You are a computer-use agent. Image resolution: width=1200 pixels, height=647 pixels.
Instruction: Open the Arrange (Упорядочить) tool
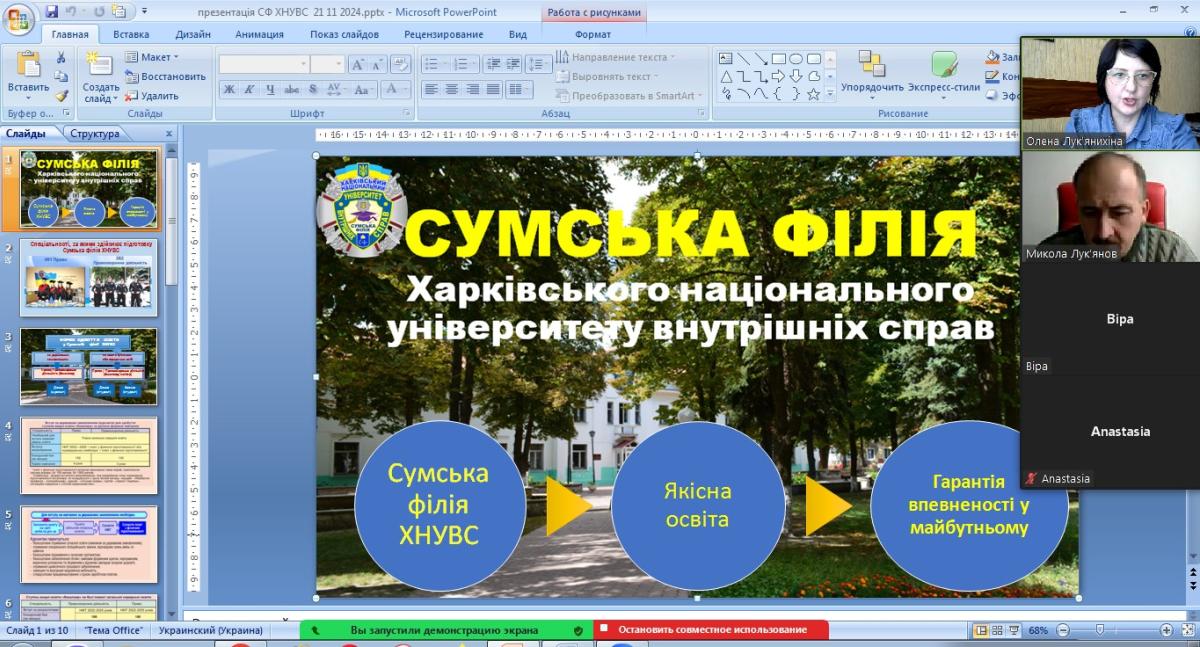coord(872,75)
